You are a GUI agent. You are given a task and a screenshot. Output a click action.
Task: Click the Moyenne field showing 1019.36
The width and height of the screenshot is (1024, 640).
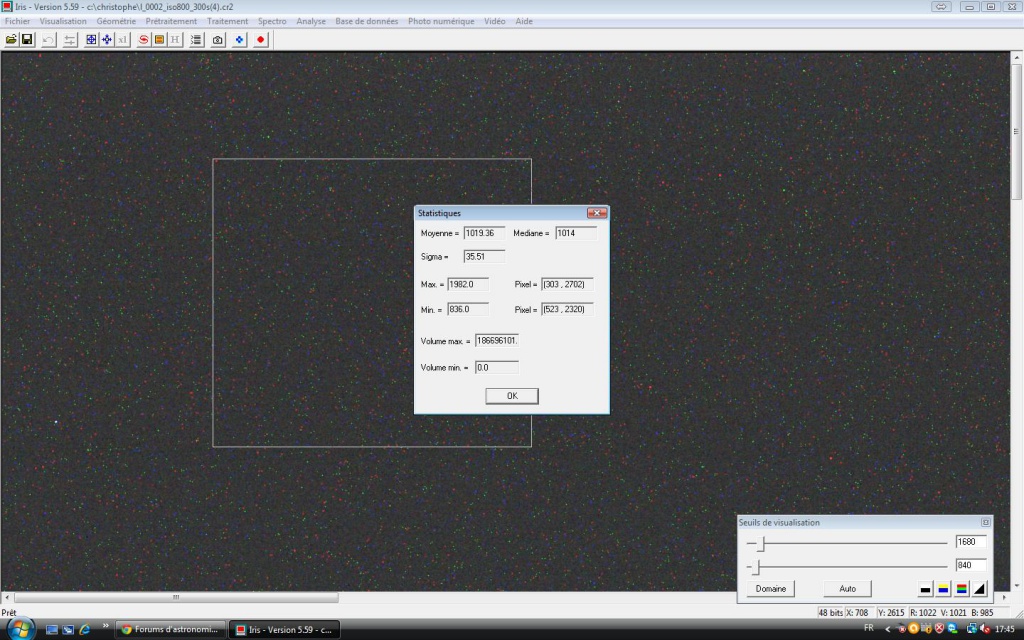(484, 233)
